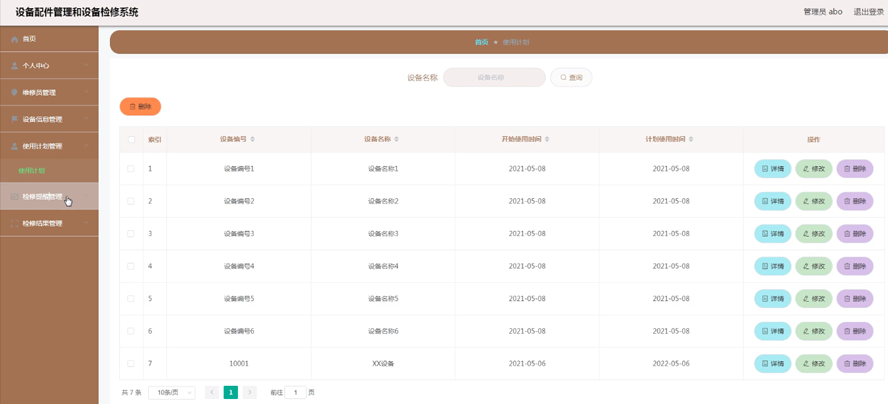Expand the 设备信息管理 sidebar menu
The height and width of the screenshot is (404, 888).
(x=49, y=120)
